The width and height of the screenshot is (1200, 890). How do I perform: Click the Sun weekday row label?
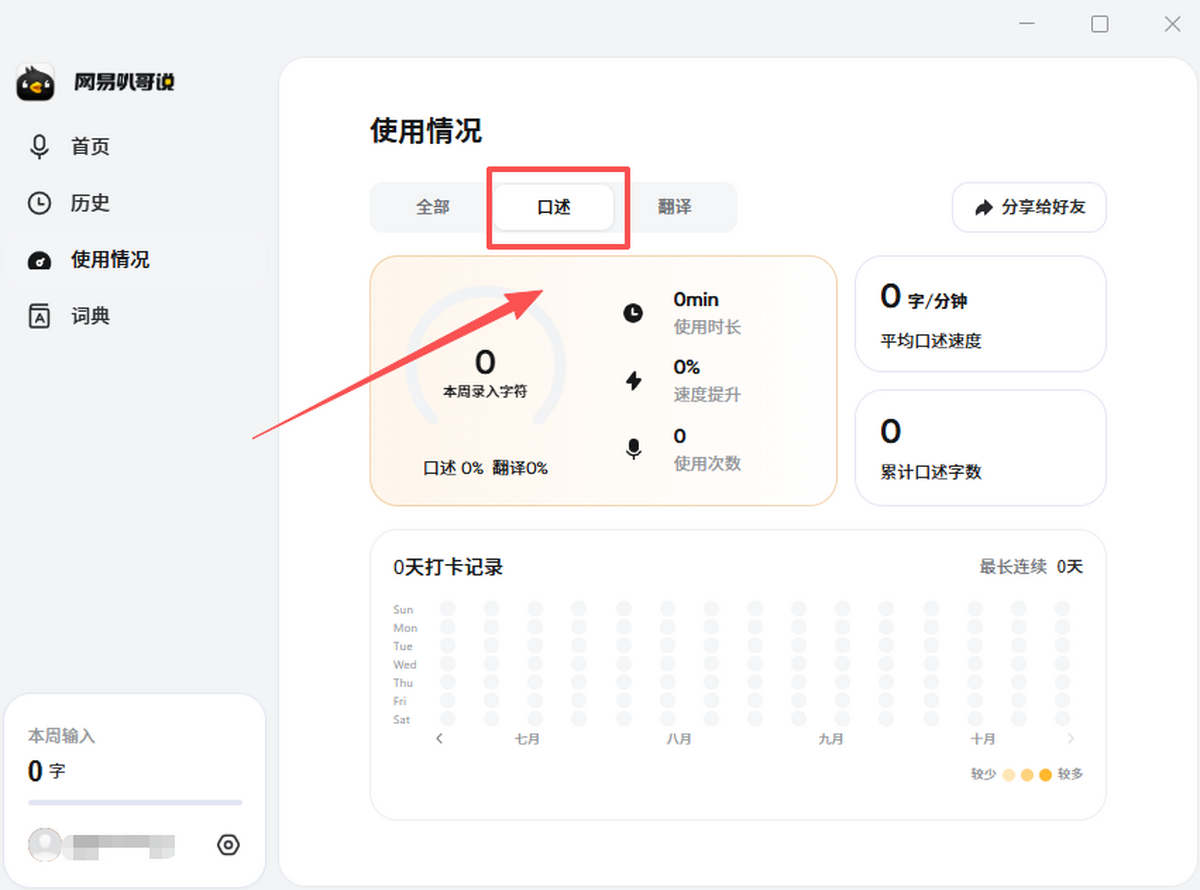(403, 610)
